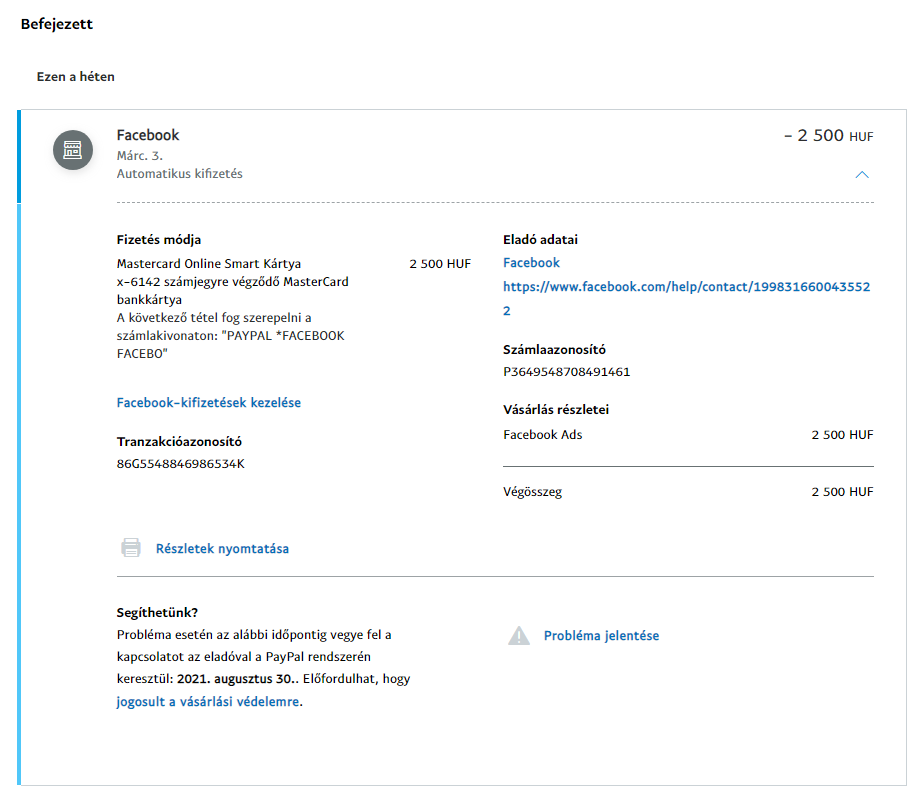The width and height of the screenshot is (924, 792).
Task: Click transaction ID 86G5548846986534K
Action: [180, 464]
